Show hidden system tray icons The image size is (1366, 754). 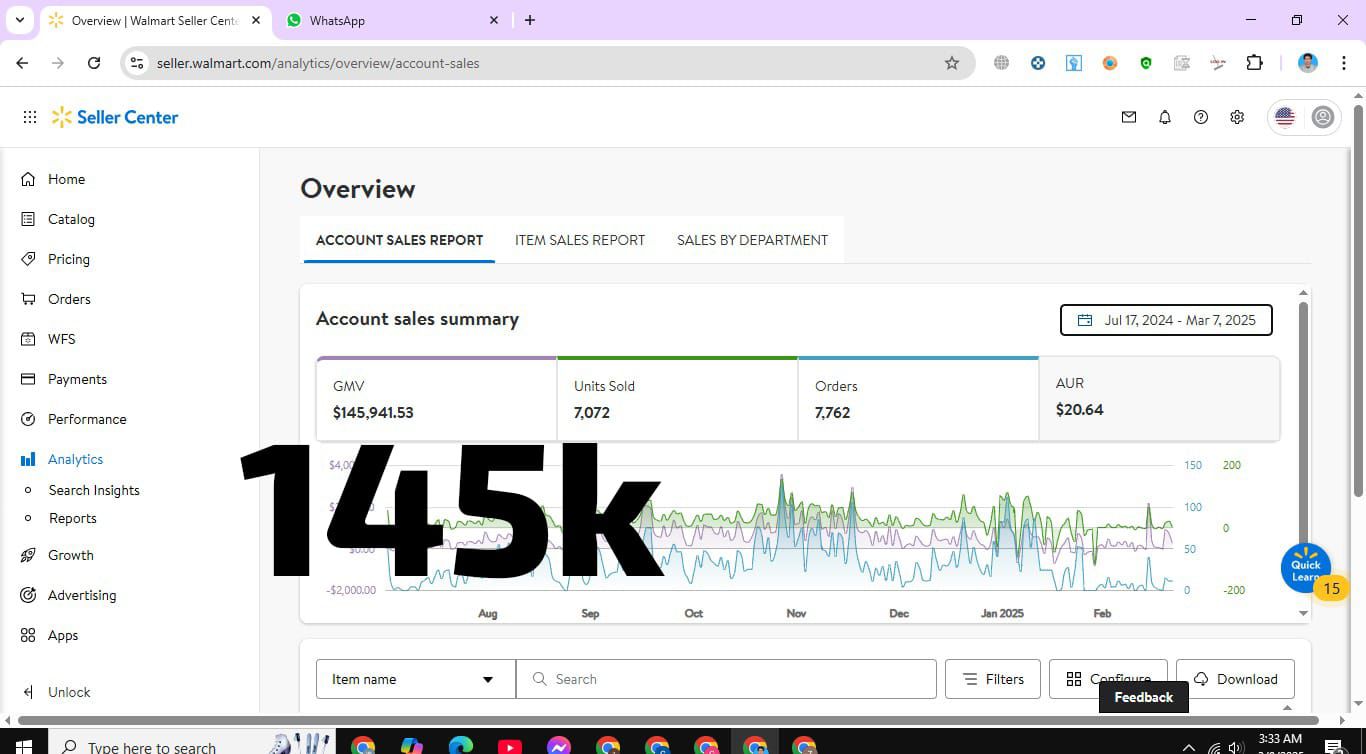[1189, 746]
